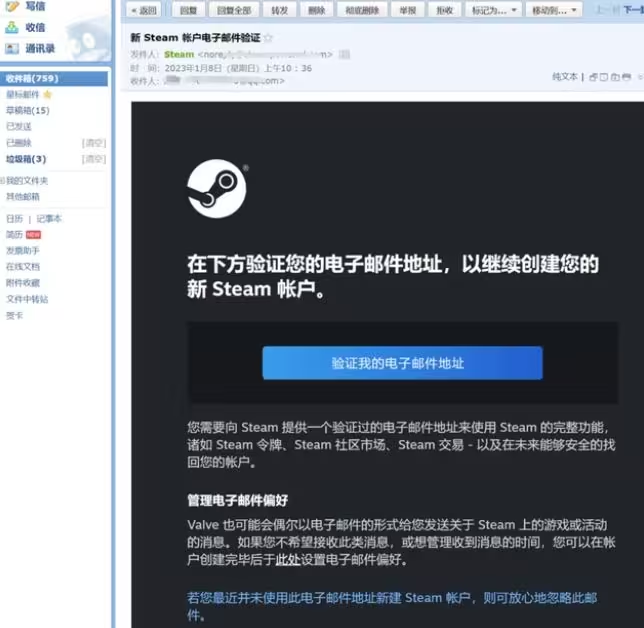Click the print icon in header
The height and width of the screenshot is (628, 644).
tap(626, 77)
